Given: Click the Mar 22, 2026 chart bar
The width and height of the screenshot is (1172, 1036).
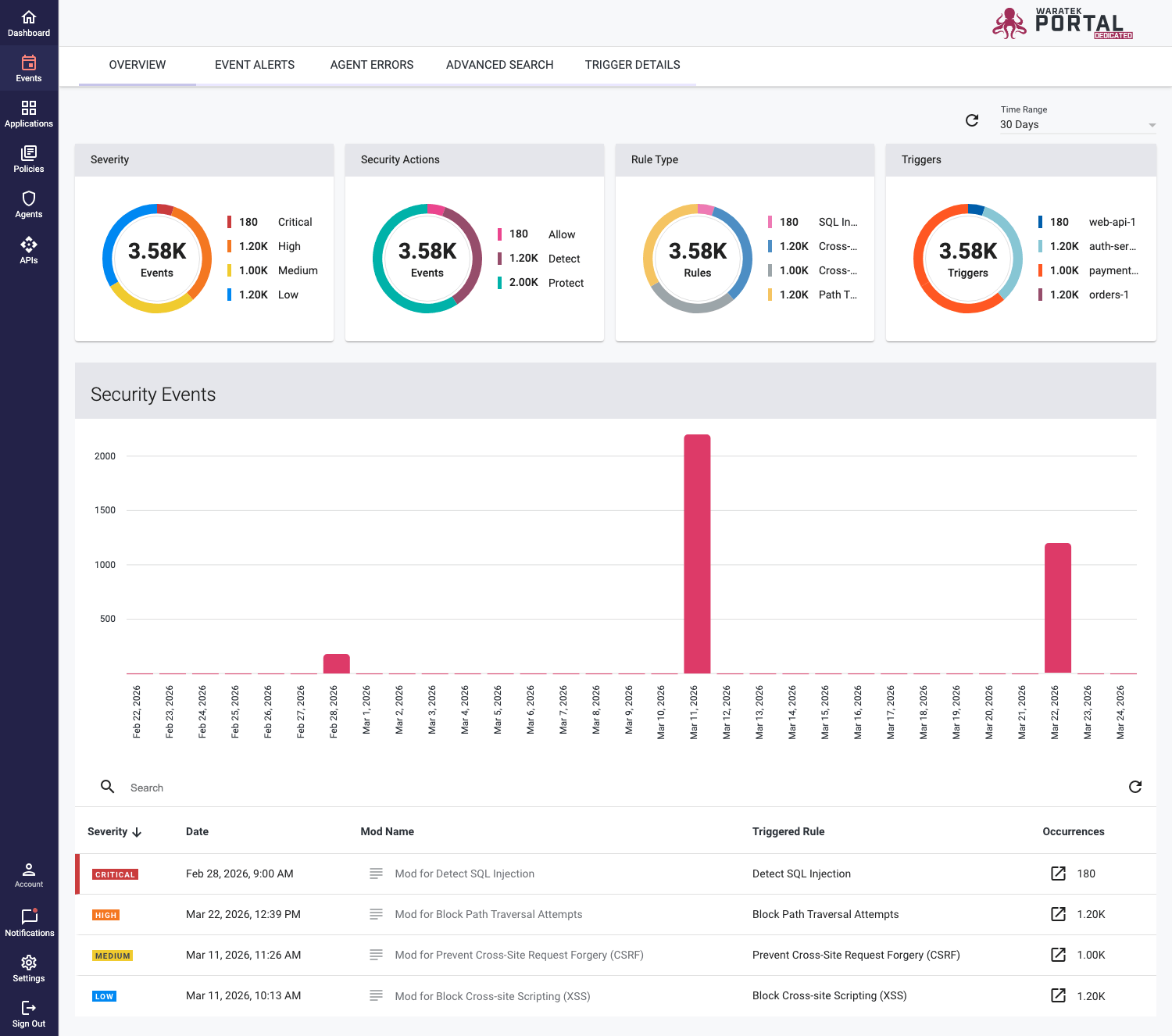Looking at the screenshot, I should click(1058, 608).
